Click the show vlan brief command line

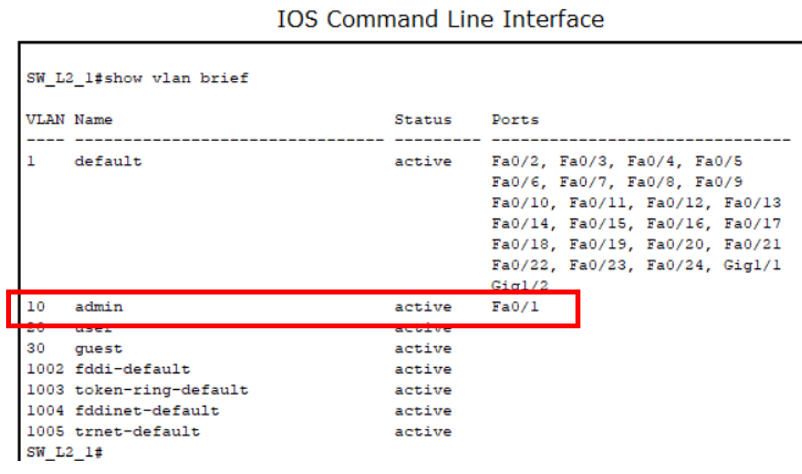pos(138,79)
